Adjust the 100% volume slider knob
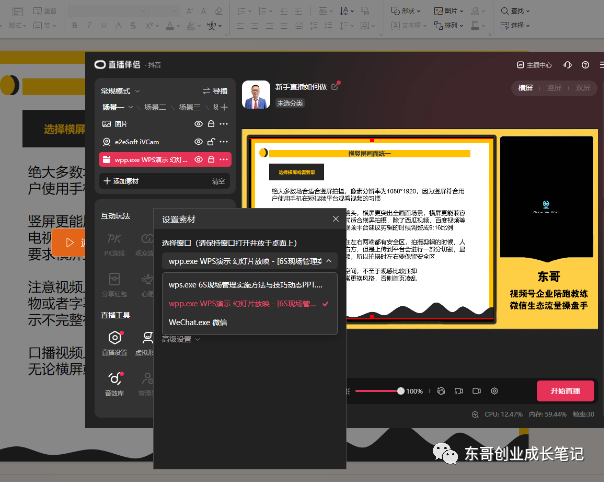The height and width of the screenshot is (482, 604). [x=401, y=391]
